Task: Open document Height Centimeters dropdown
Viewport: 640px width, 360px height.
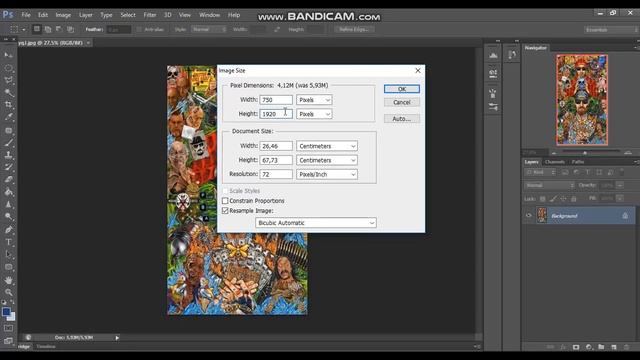Action: [327, 160]
